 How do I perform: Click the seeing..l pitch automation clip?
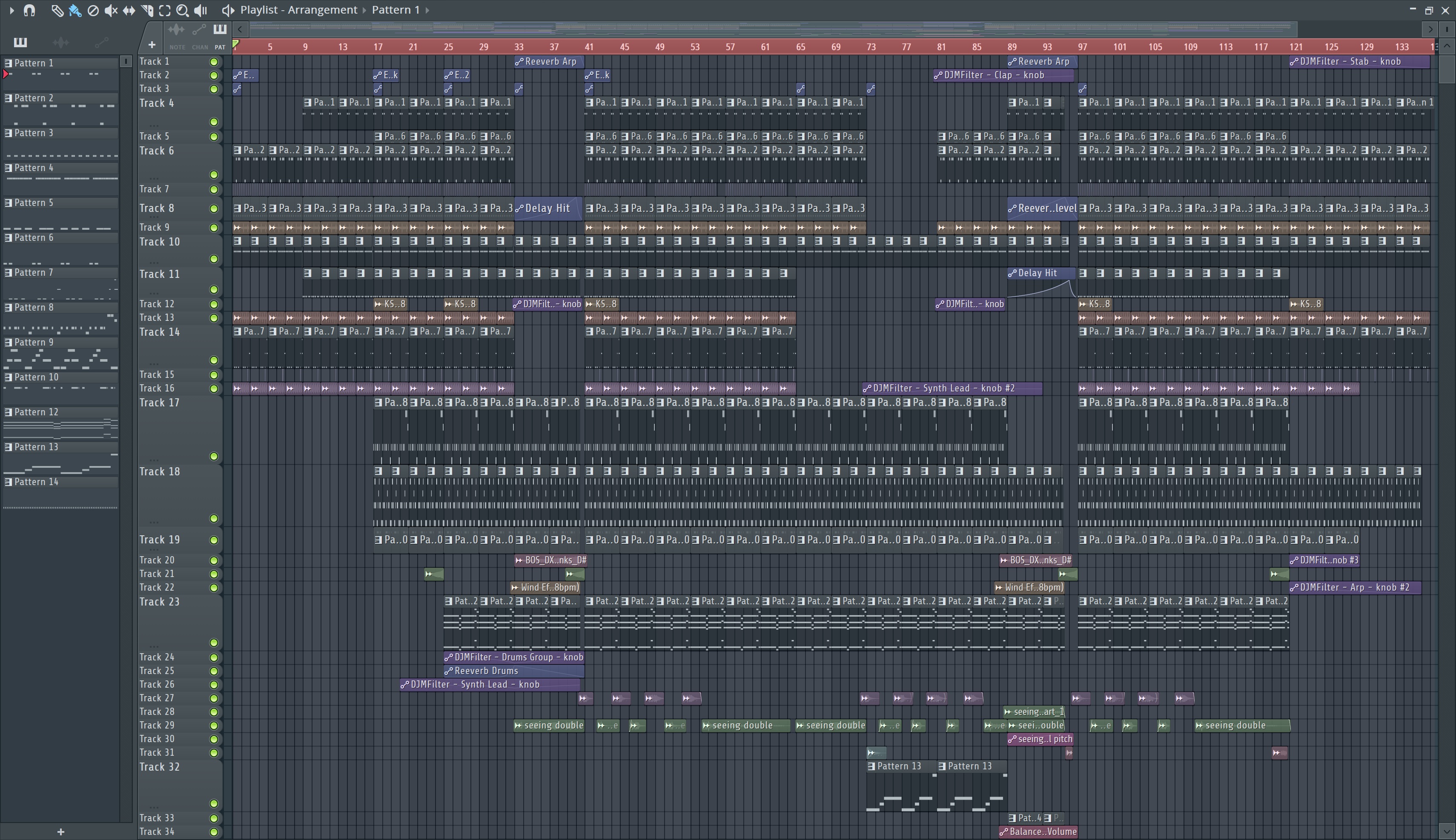pos(1040,738)
